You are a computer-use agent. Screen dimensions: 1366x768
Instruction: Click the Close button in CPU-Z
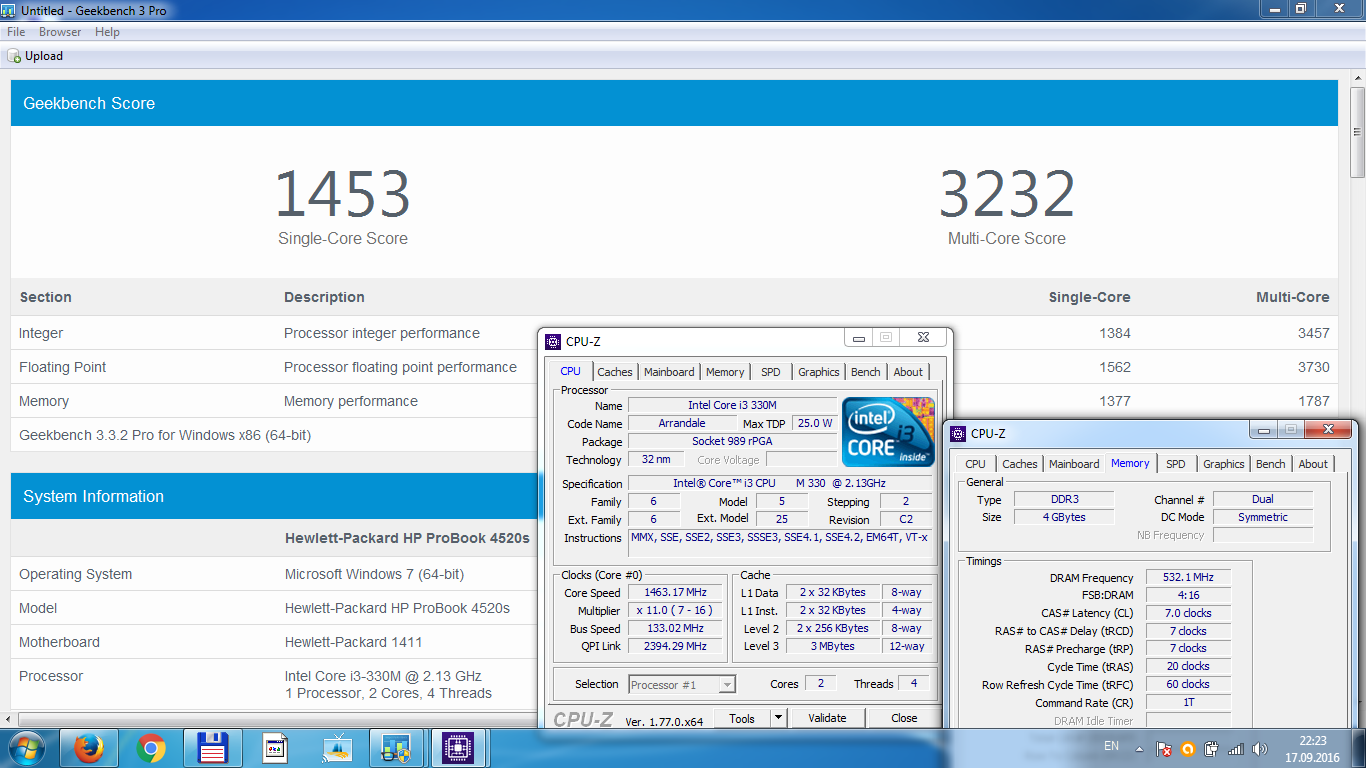(x=904, y=718)
